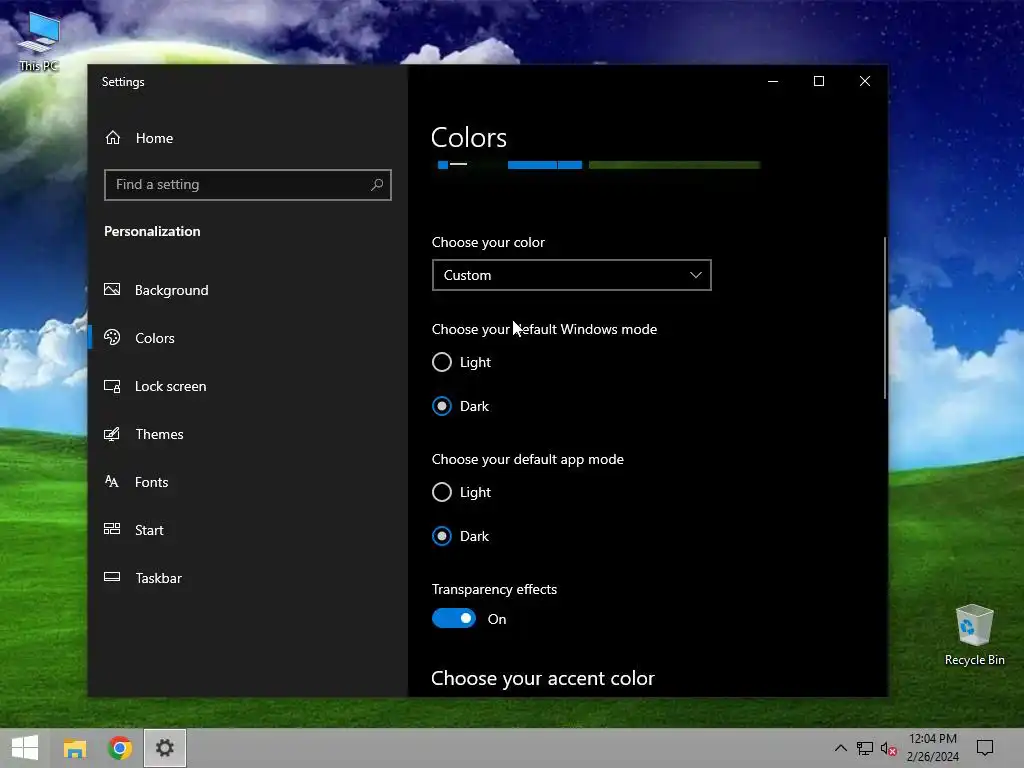The height and width of the screenshot is (768, 1024).
Task: Select Light for default Windows mode
Action: (x=461, y=362)
